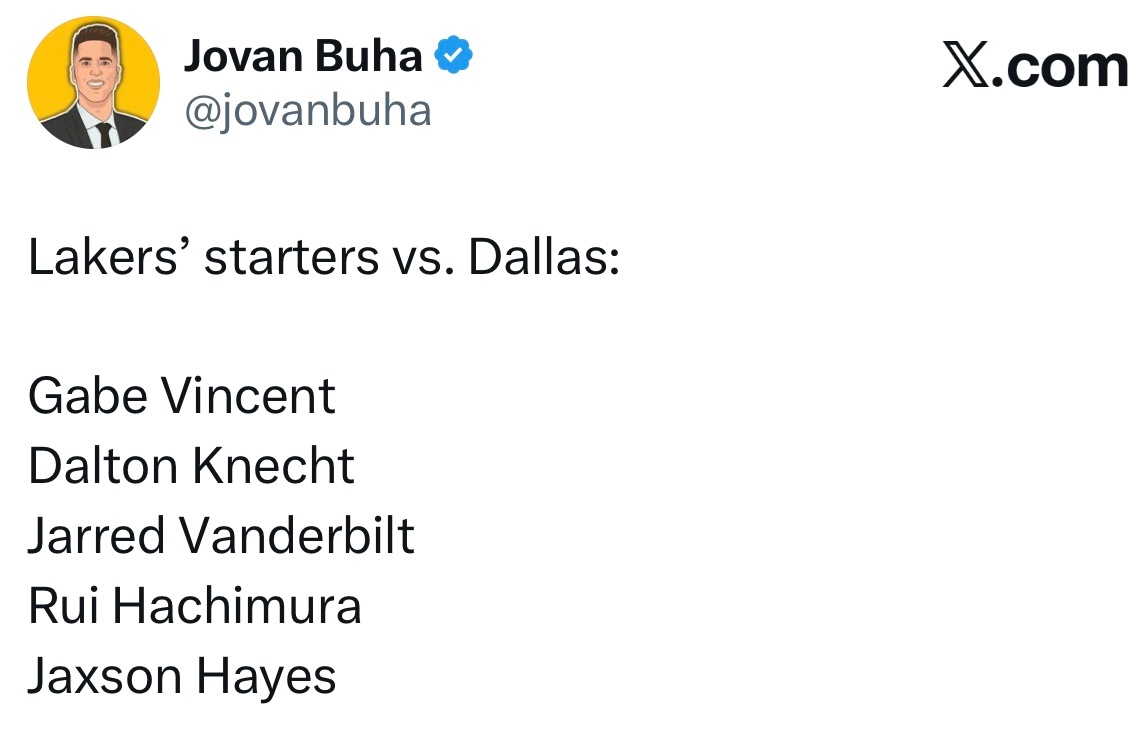Click the first name "Jaxson"
This screenshot has height=733, width=1133.
coord(104,677)
